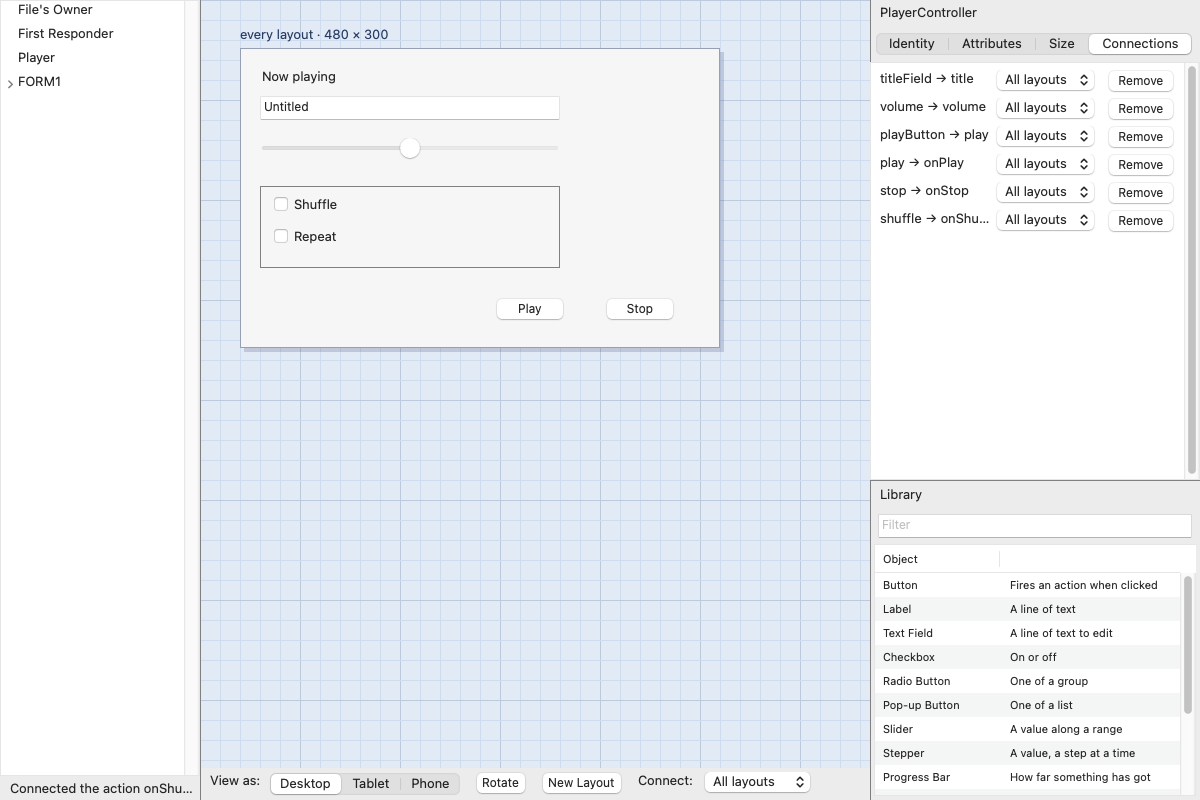1200x800 pixels.
Task: Select the Player object in outline
Action: pos(36,58)
